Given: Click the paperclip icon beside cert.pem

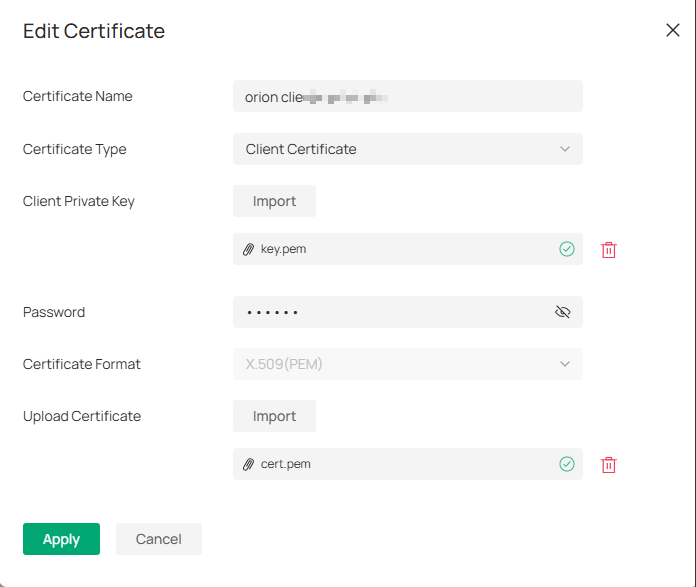Looking at the screenshot, I should pos(249,464).
